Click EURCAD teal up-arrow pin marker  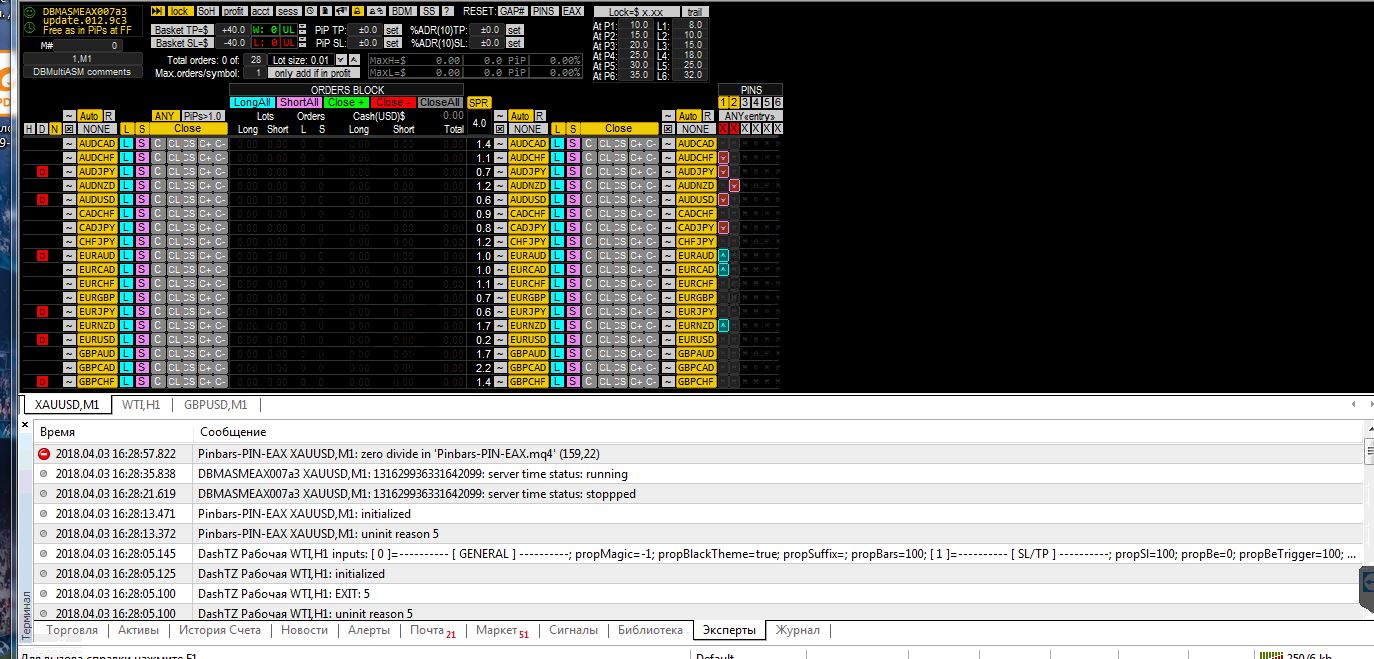(x=723, y=270)
